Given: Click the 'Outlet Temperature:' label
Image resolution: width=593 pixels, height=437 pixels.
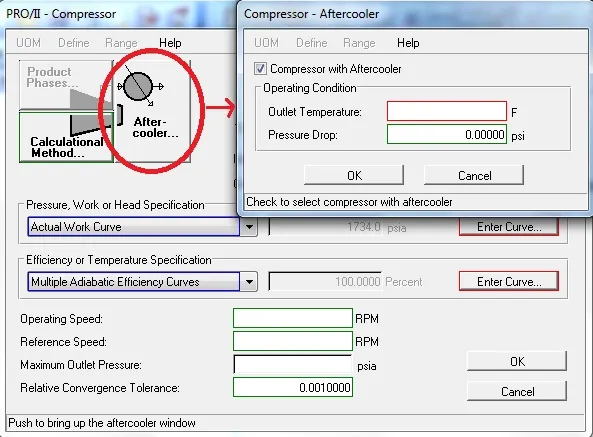Looking at the screenshot, I should click(315, 112).
